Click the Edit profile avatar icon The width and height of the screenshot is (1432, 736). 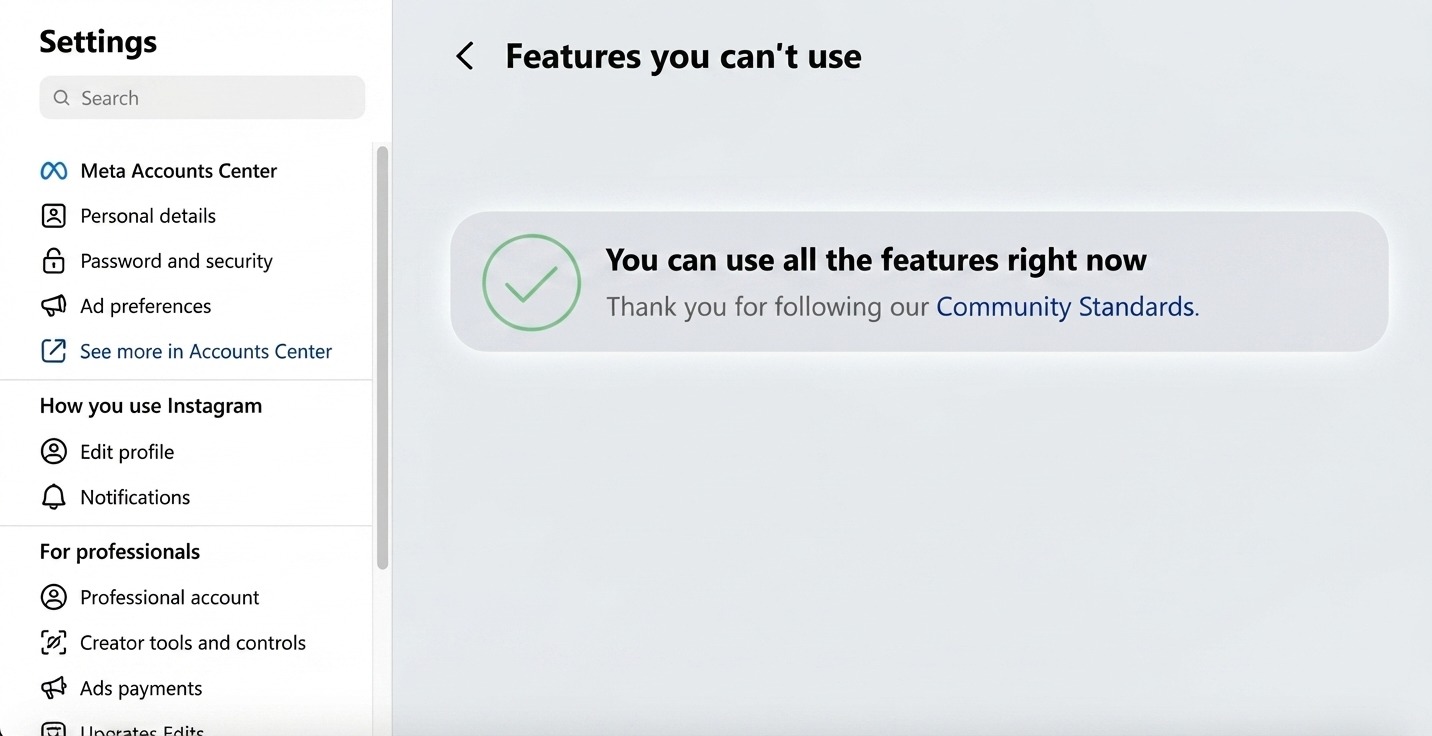[x=53, y=452]
